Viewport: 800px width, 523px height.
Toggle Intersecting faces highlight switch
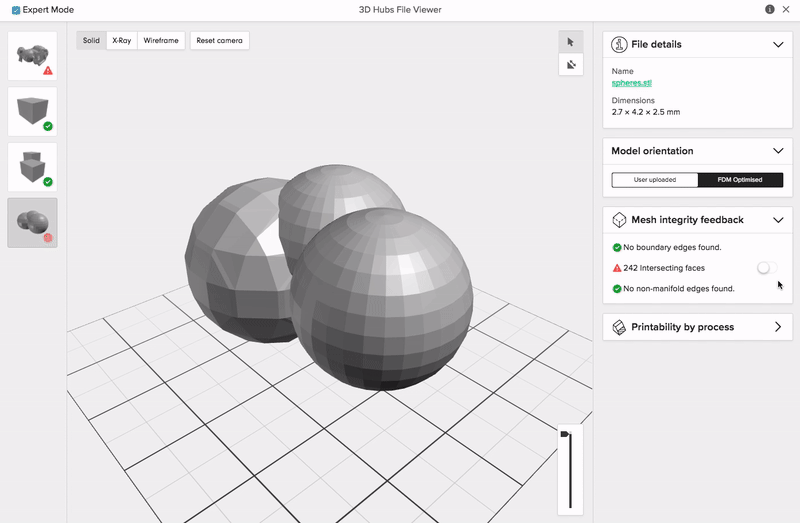pyautogui.click(x=766, y=268)
